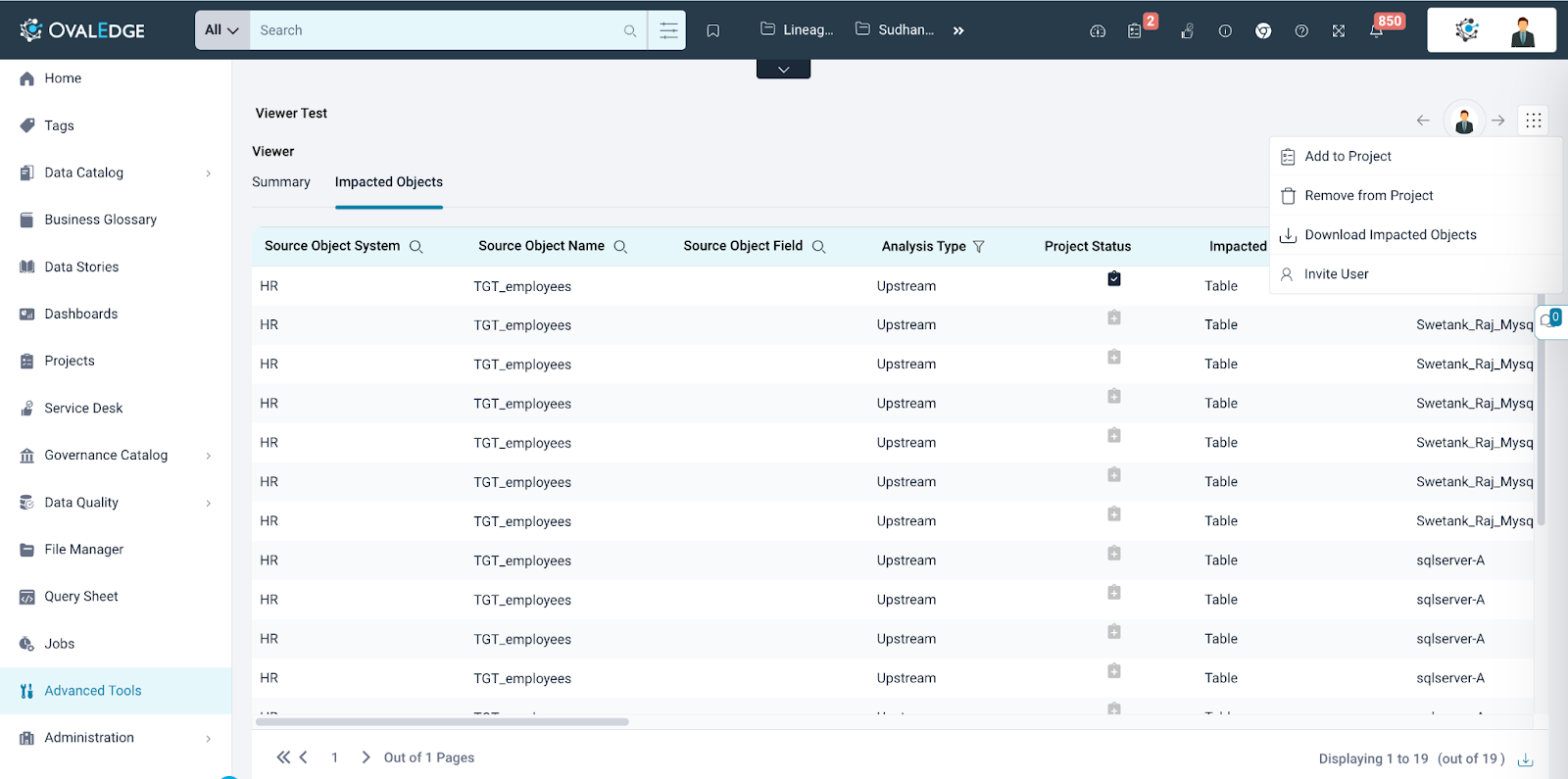Open Query Sheet in sidebar
The image size is (1568, 779).
(80, 596)
